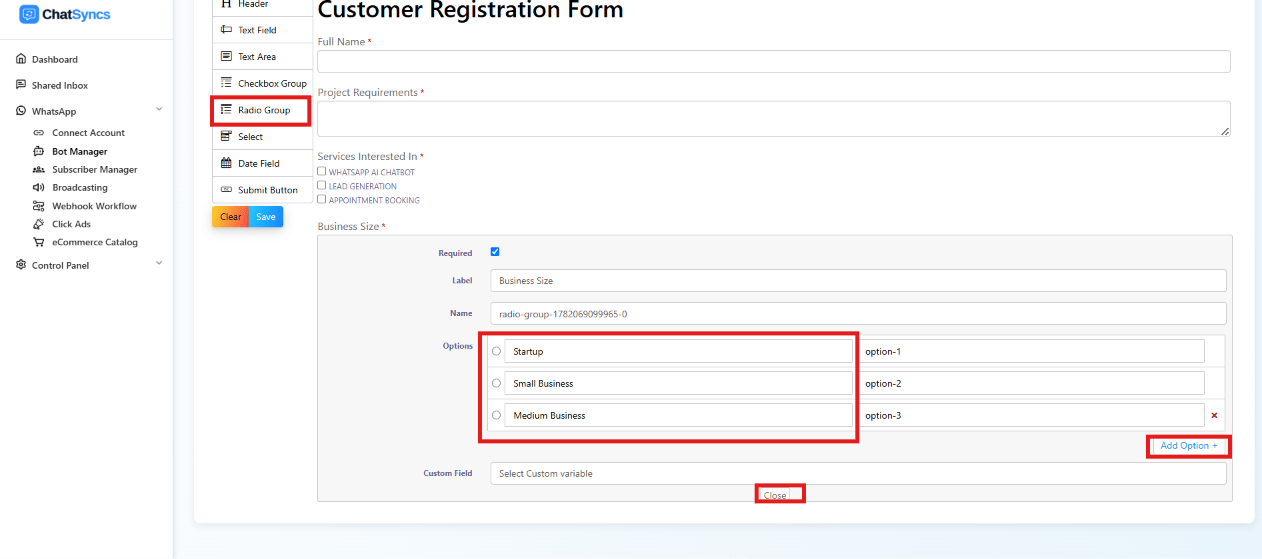Screen dimensions: 1262x559
Task: Click the Date Field calendar icon
Action: pos(226,163)
